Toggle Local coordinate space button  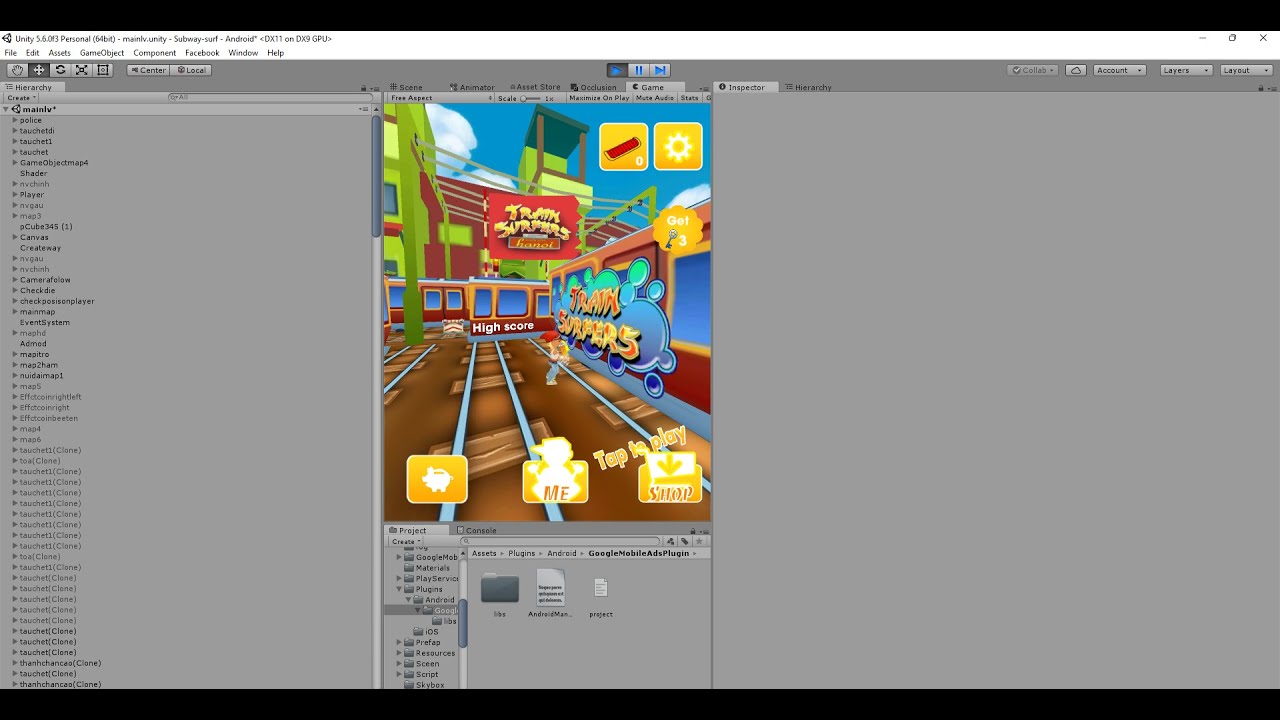(x=191, y=70)
